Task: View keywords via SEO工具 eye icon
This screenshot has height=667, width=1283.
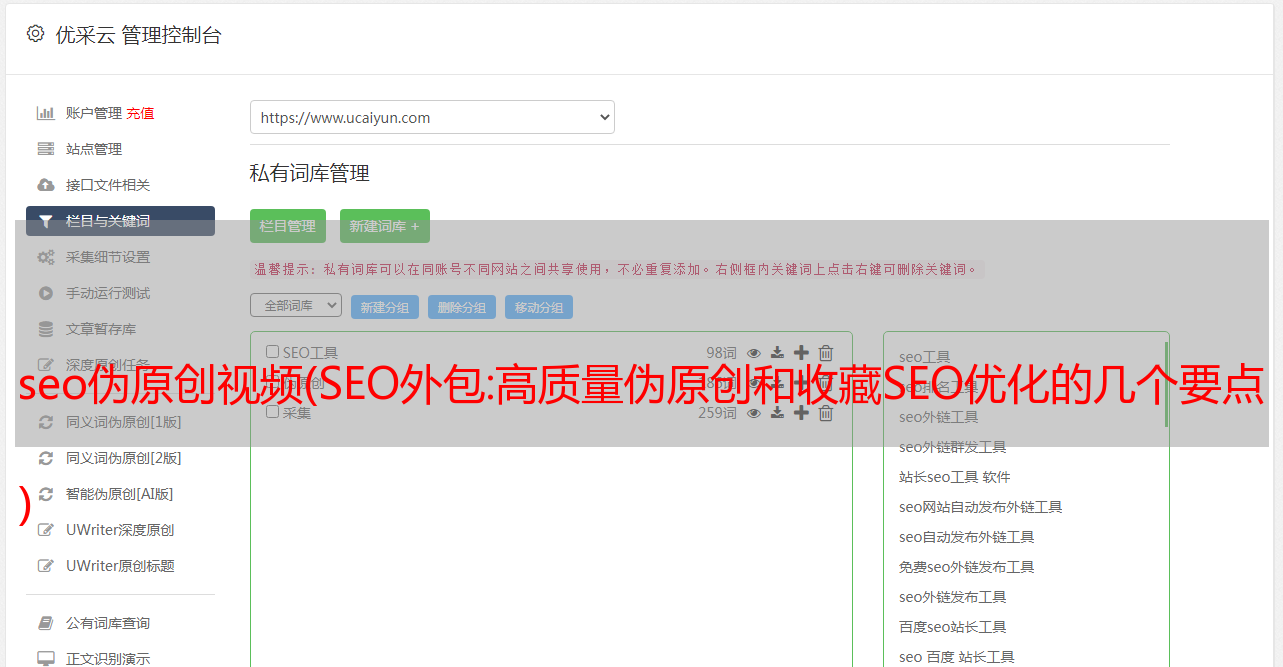Action: [x=754, y=353]
